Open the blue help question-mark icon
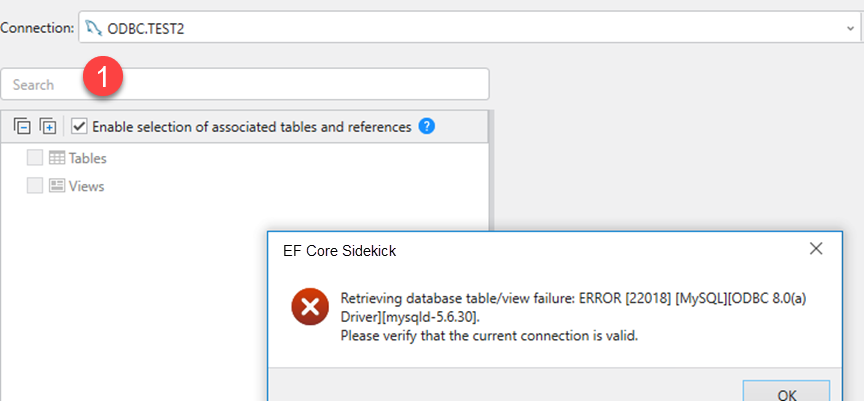Screen dimensions: 864x401 click(x=426, y=127)
